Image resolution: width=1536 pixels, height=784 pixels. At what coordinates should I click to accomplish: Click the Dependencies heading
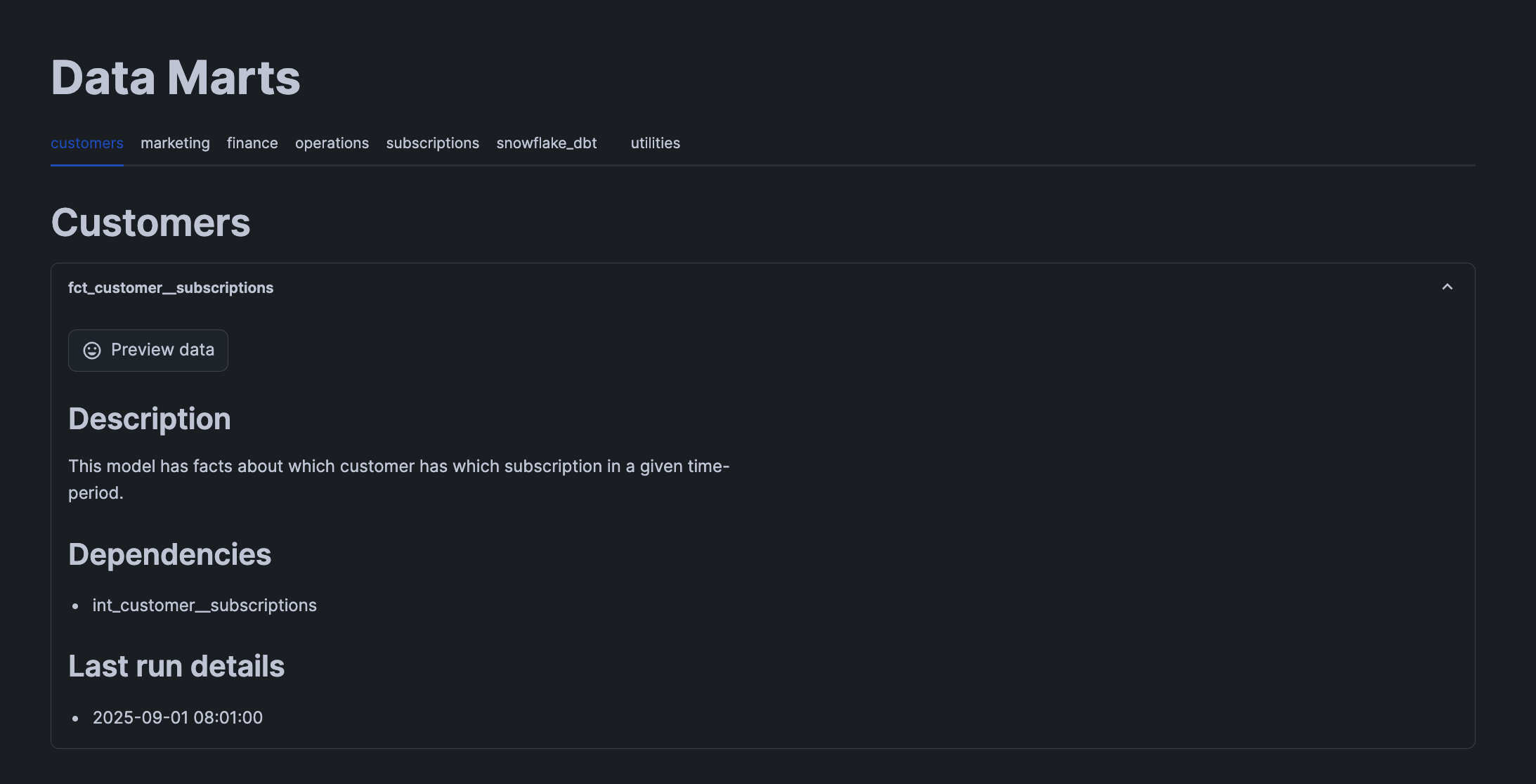[x=169, y=555]
